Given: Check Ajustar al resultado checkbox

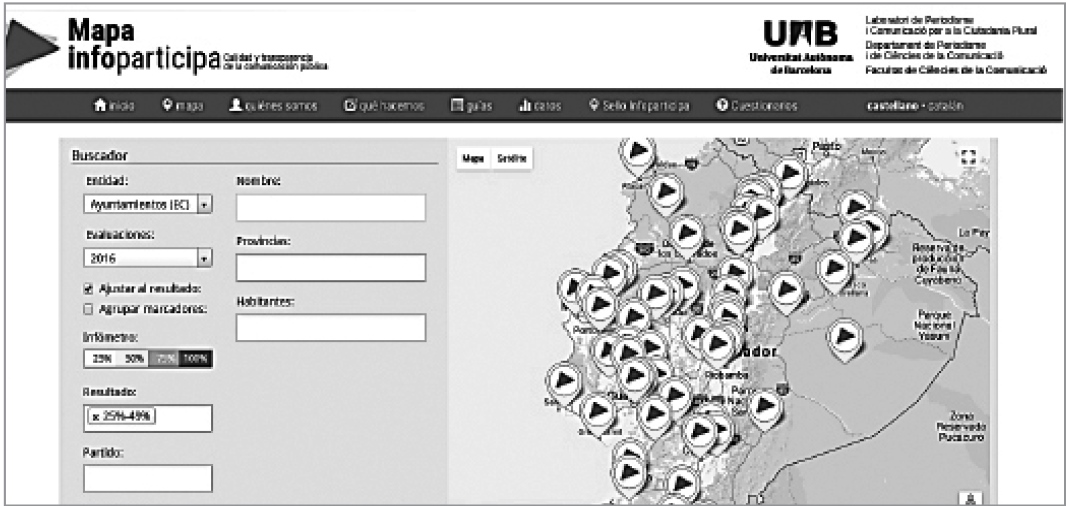Looking at the screenshot, I should [88, 289].
